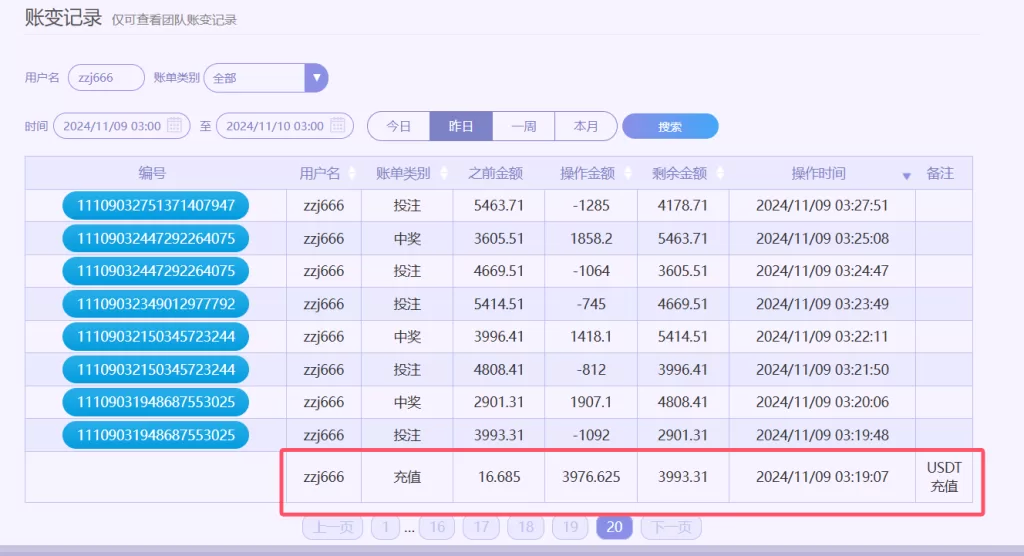
Task: Click the timestamp 2024/11/09 03:19:07
Action: click(822, 477)
